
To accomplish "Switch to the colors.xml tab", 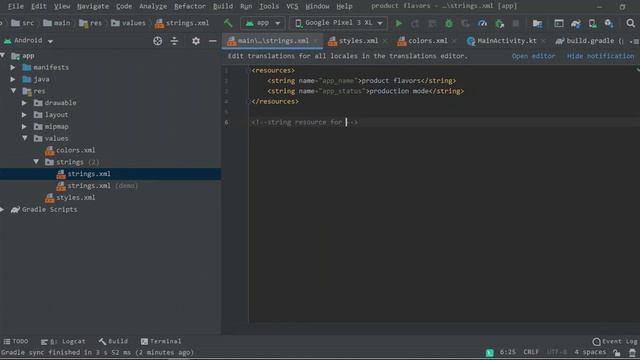I will pyautogui.click(x=427, y=41).
